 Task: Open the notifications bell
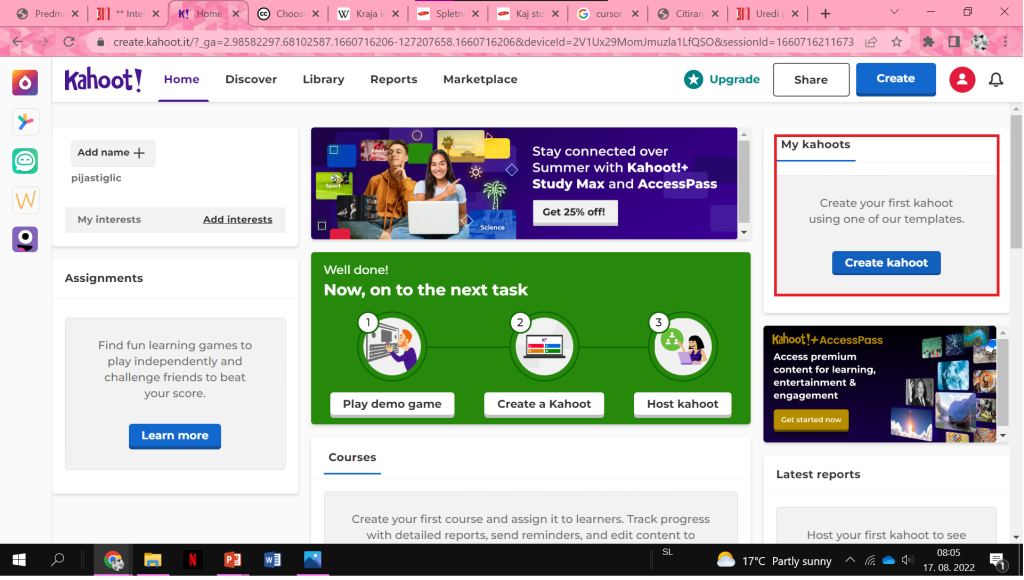click(996, 80)
